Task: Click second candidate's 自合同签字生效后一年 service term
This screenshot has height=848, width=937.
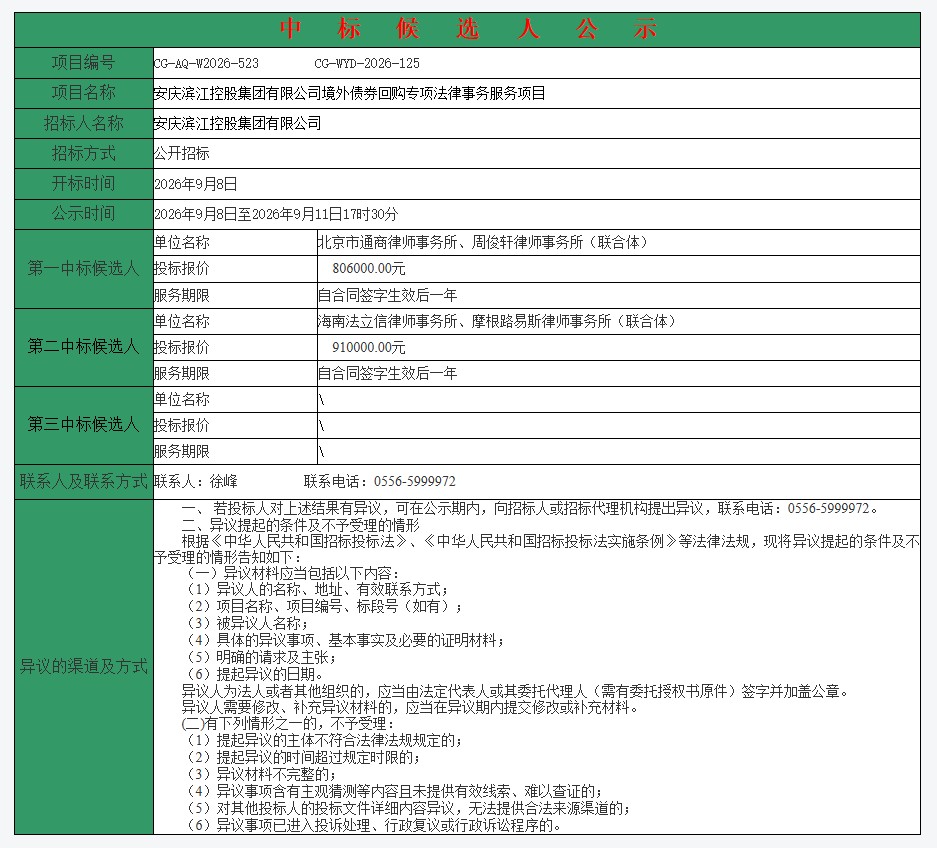Action: click(x=388, y=374)
